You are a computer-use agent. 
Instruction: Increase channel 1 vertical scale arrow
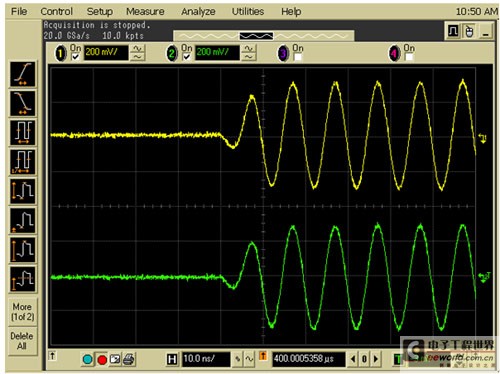[137, 49]
